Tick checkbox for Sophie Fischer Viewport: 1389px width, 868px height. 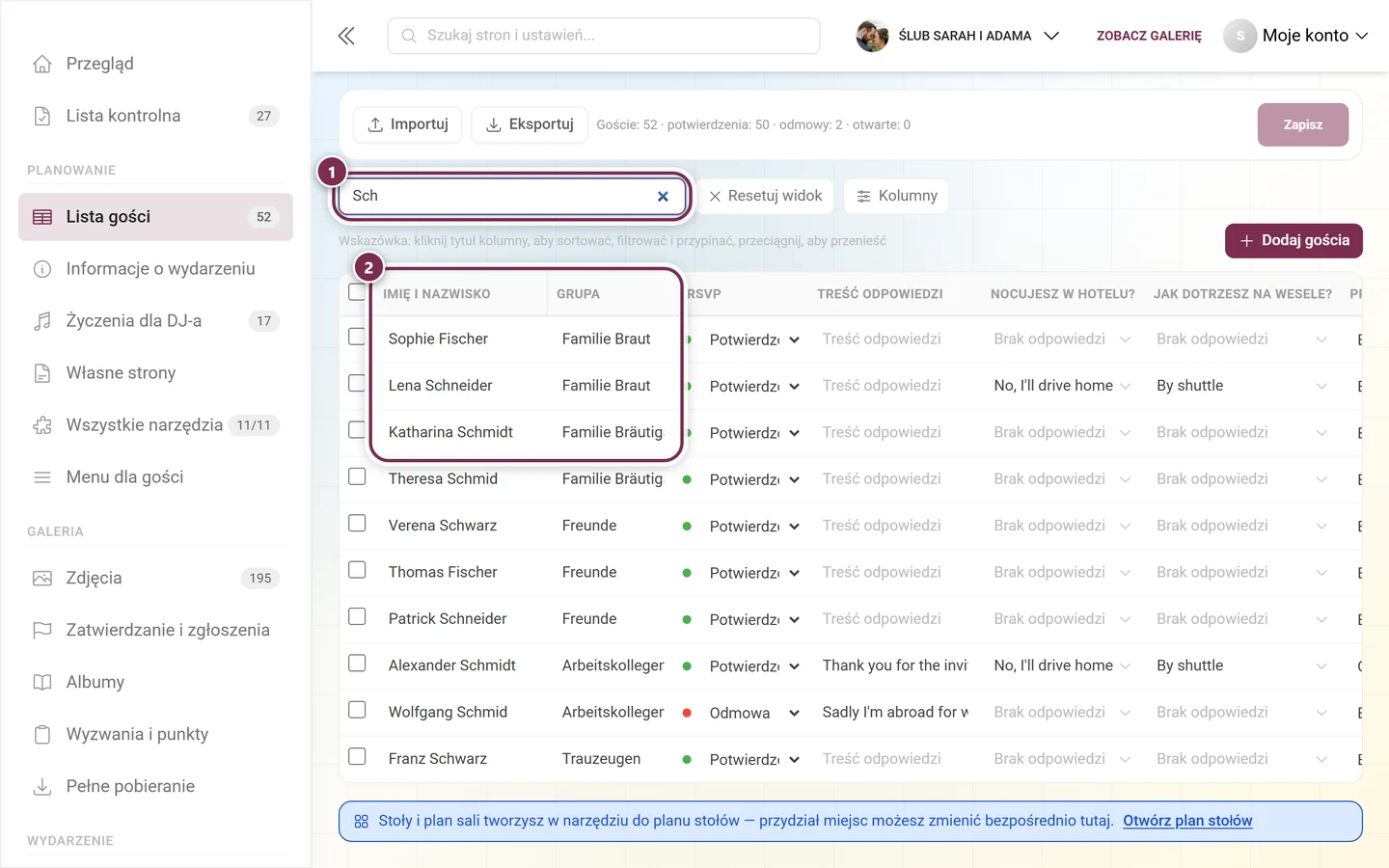tap(357, 337)
